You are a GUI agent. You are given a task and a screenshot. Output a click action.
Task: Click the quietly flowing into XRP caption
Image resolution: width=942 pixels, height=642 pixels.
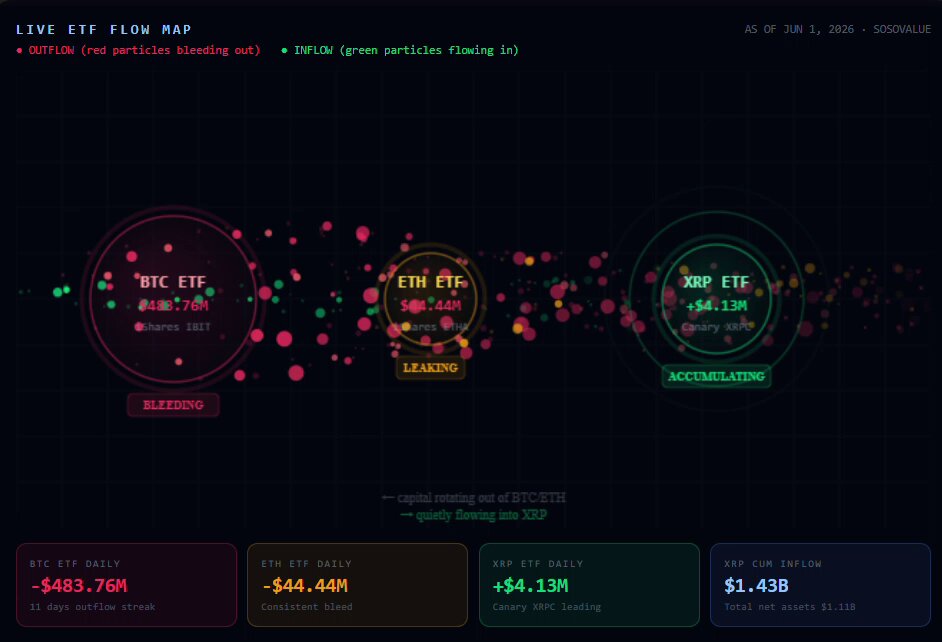coord(473,515)
